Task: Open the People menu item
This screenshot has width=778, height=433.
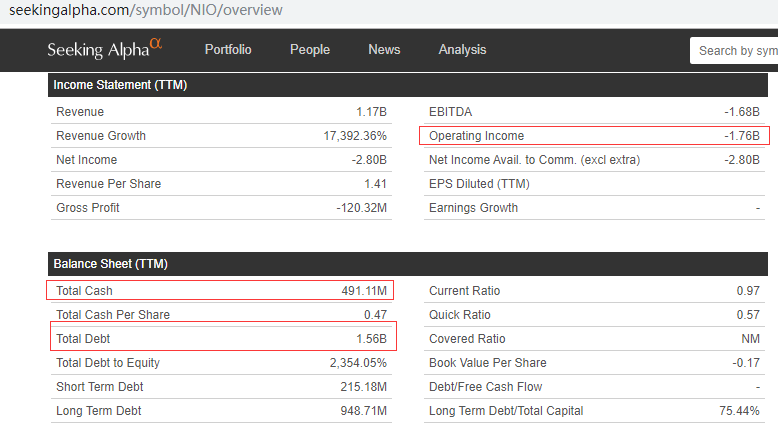Action: coord(310,50)
